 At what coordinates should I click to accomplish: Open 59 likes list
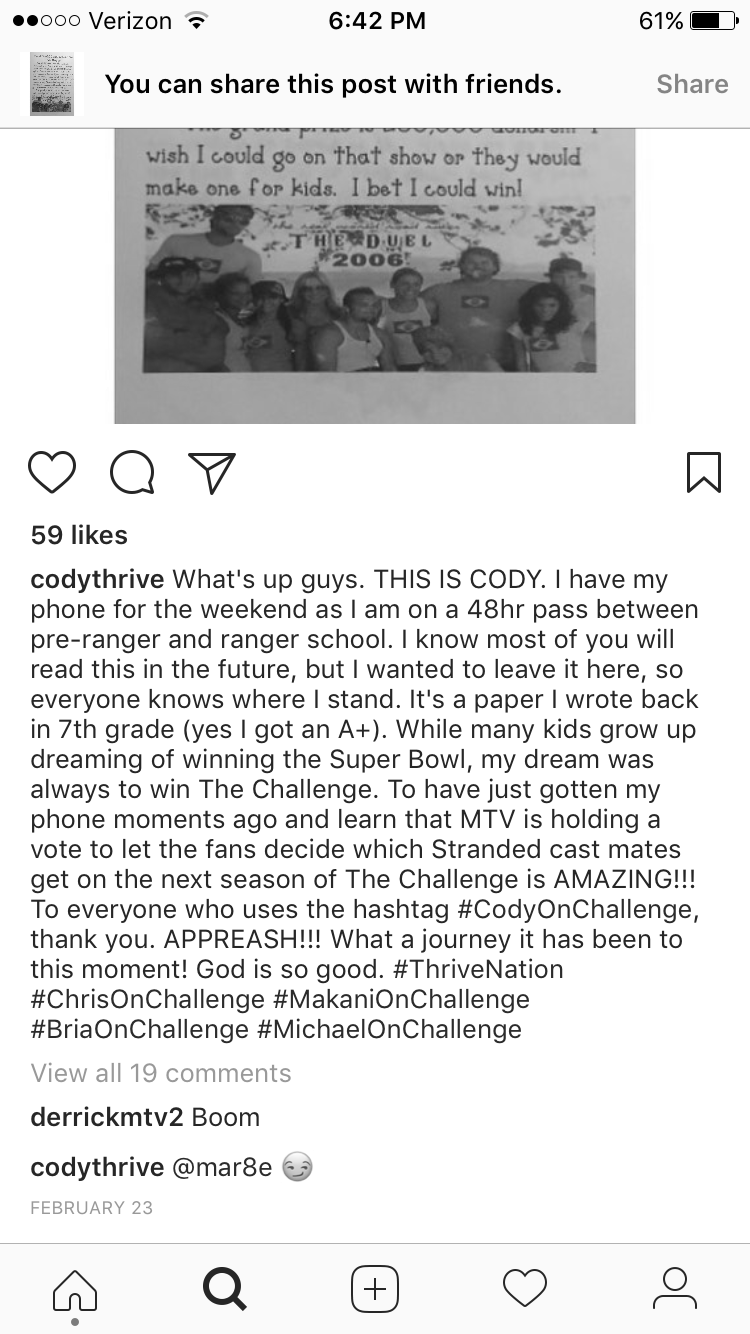pyautogui.click(x=79, y=535)
